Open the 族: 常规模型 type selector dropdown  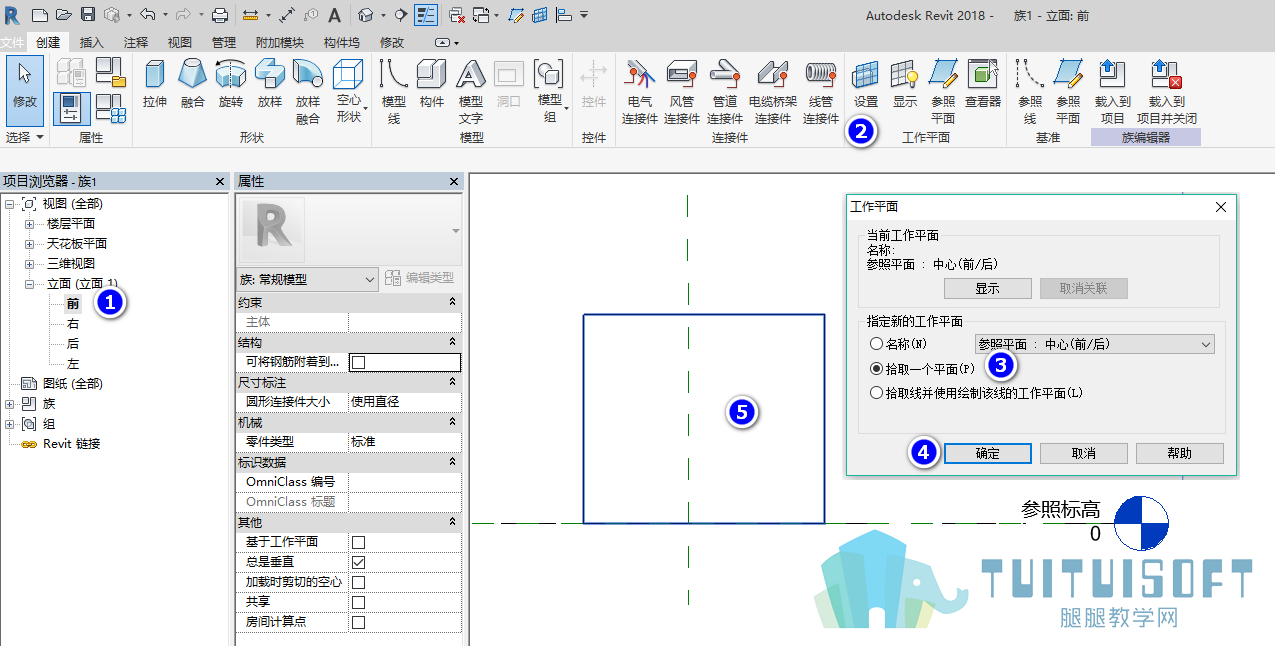[x=308, y=279]
